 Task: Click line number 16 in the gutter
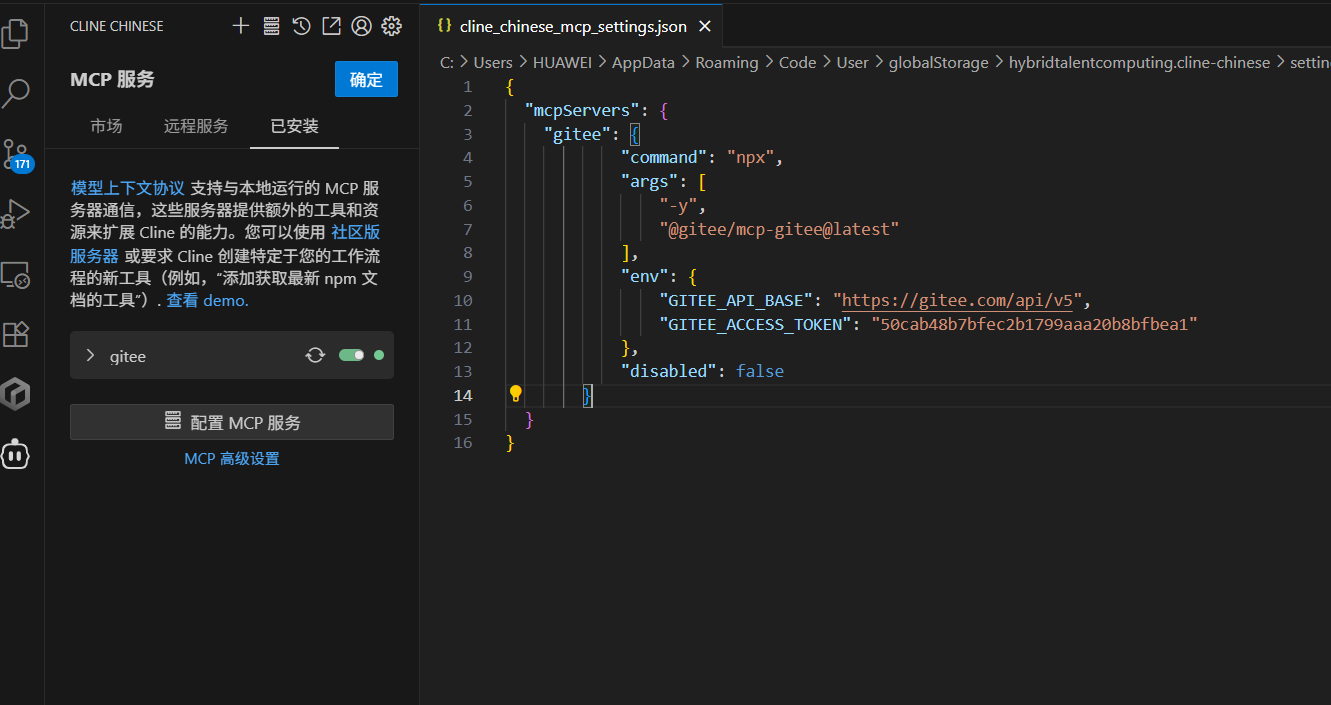462,442
